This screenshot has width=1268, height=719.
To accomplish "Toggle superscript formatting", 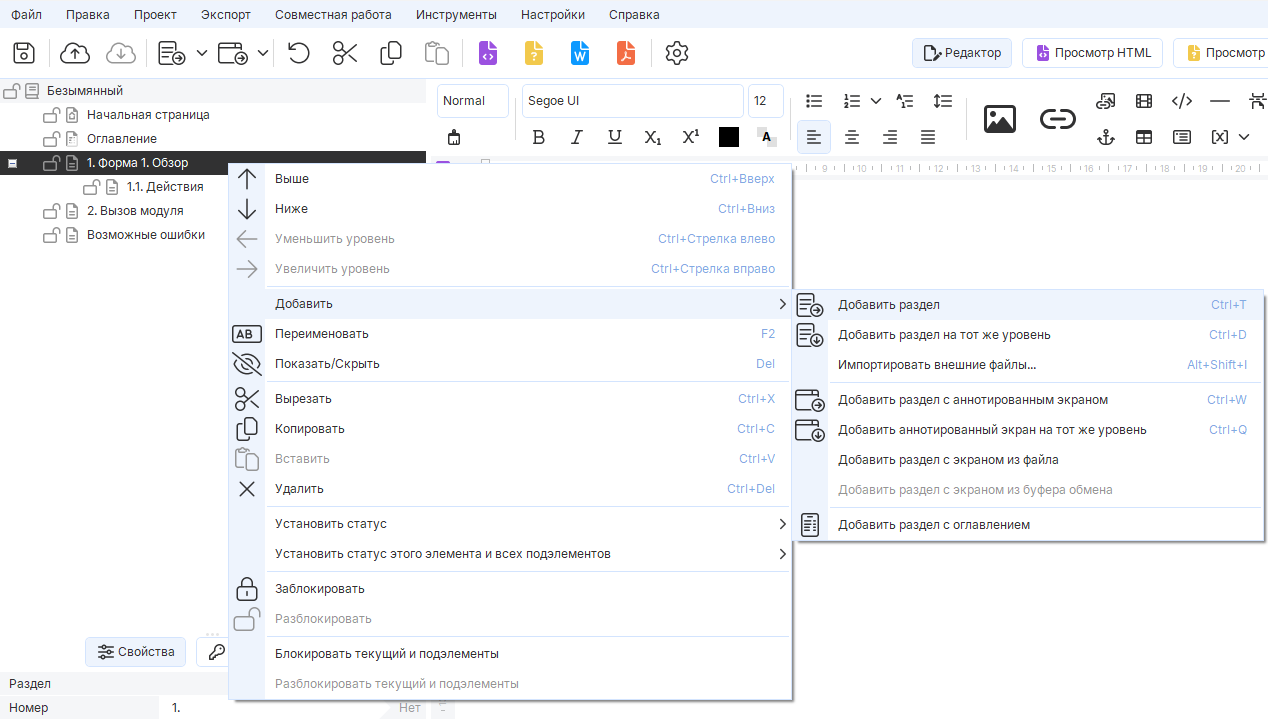I will pos(691,137).
